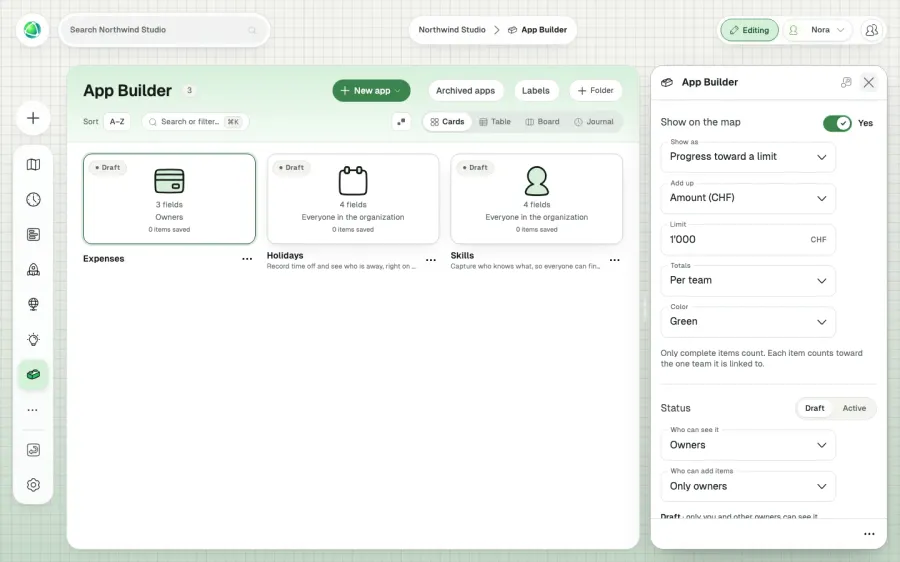
Task: Open the settings gear in sidebar
Action: tap(33, 485)
